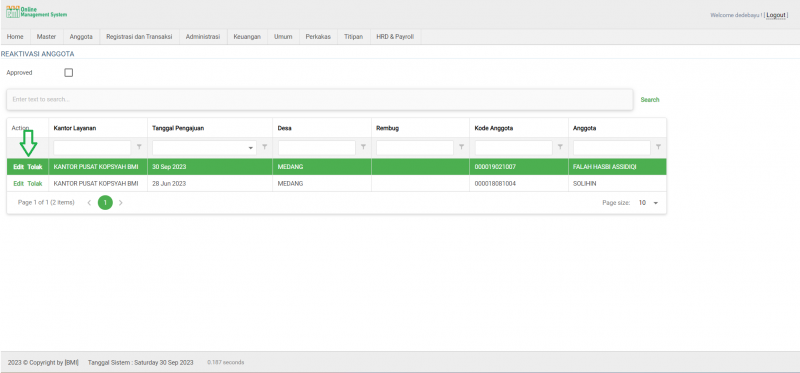Click Edit for FALAH HASBI ASSIDIQI row
Viewport: 800px width, 373px height.
coord(18,167)
